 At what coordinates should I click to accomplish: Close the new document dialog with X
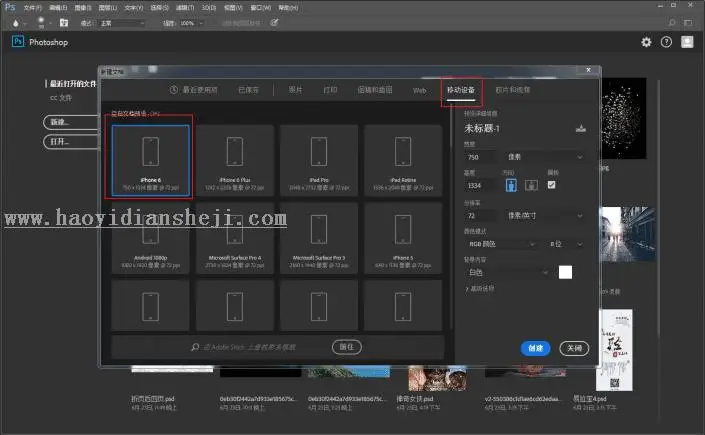589,70
